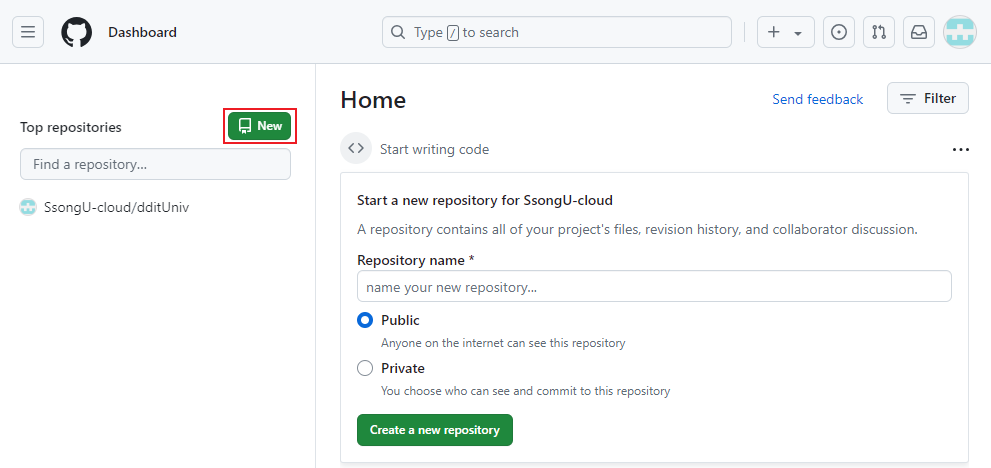Open the Filter button
The width and height of the screenshot is (991, 468).
pos(928,99)
